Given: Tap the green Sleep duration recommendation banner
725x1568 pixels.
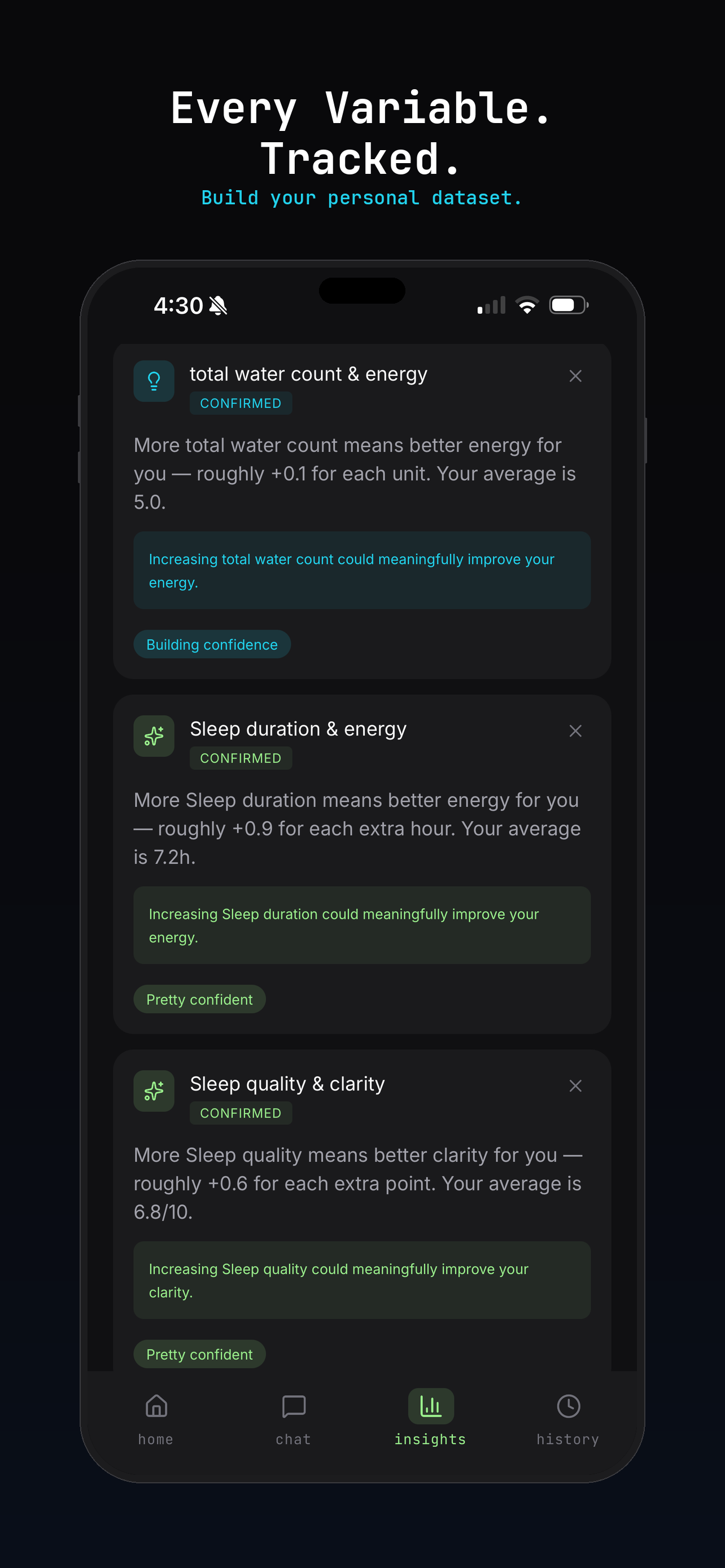Looking at the screenshot, I should 361,925.
